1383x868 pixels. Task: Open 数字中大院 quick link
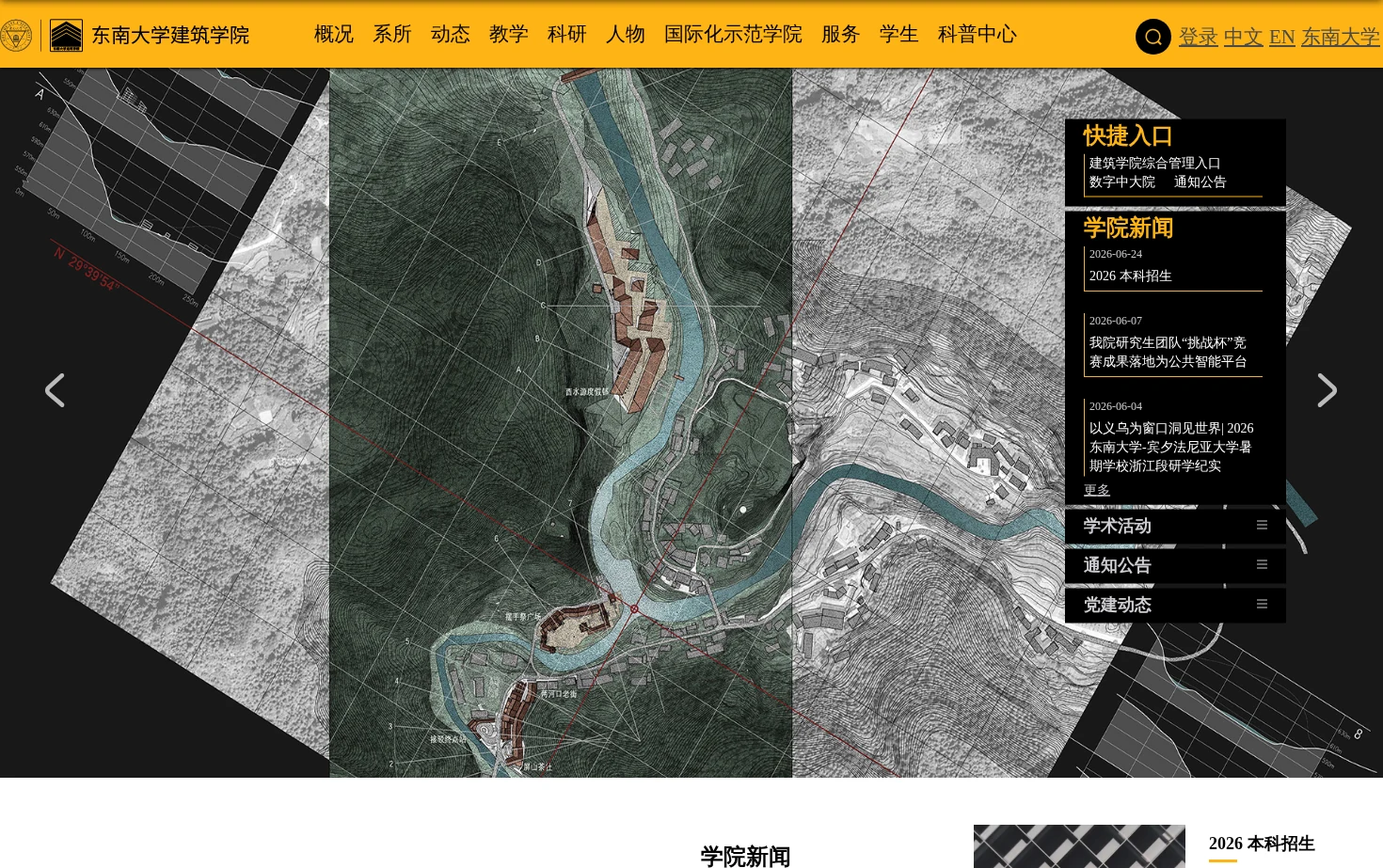tap(1122, 182)
